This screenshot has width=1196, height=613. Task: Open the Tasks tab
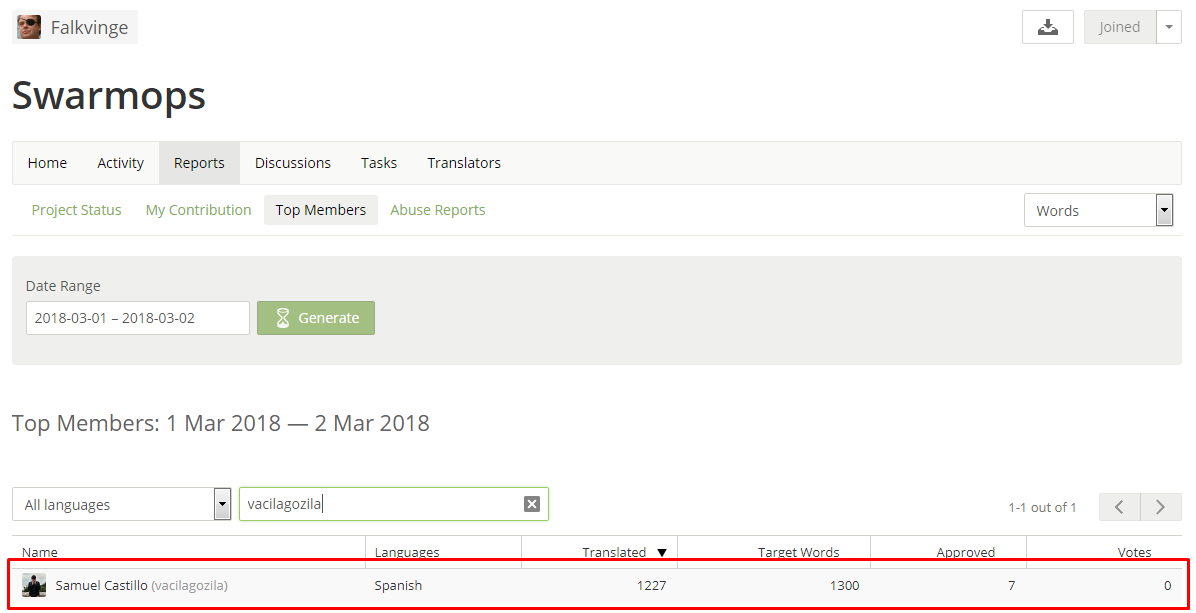[x=379, y=162]
